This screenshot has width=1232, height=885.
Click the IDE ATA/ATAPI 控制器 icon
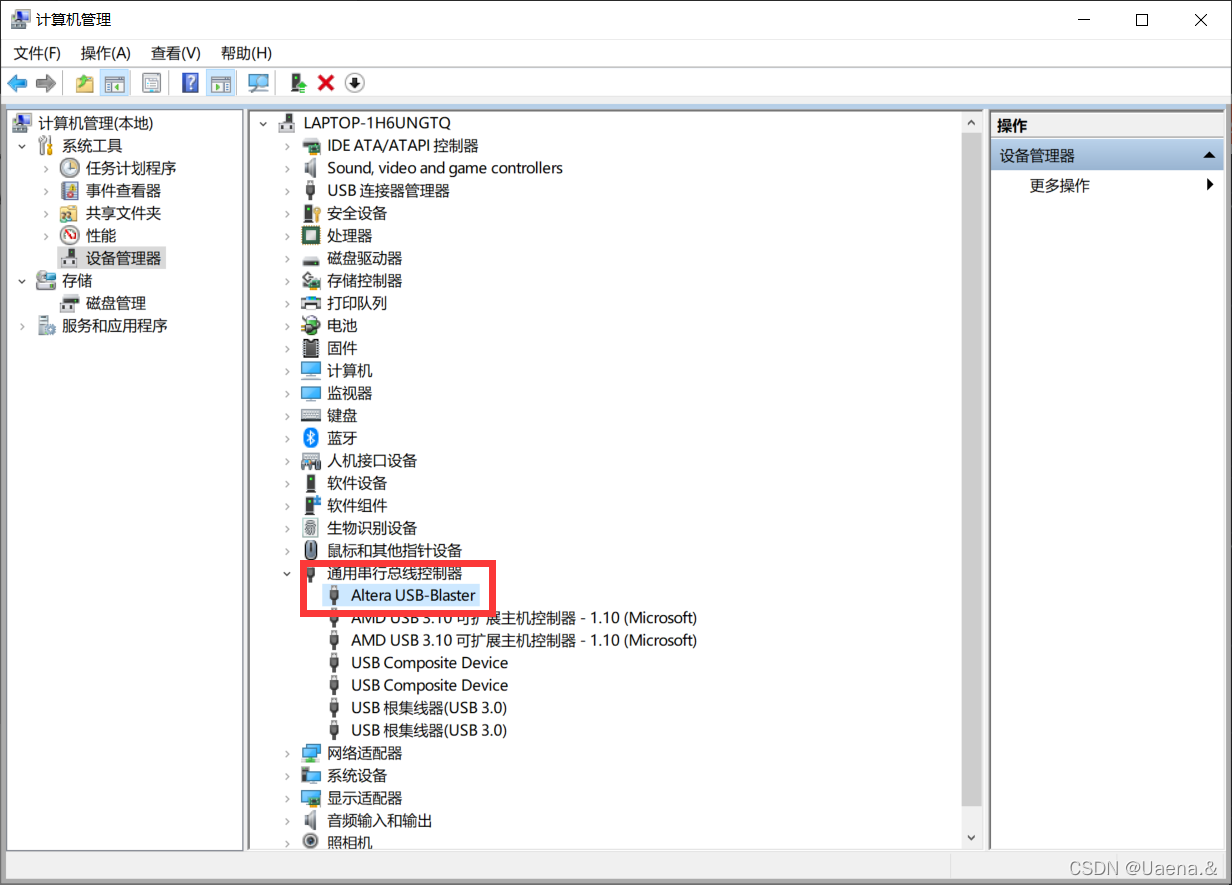click(311, 146)
